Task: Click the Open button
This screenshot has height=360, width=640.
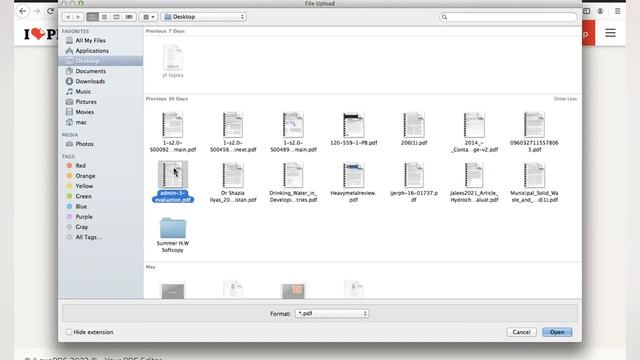Action: click(557, 332)
